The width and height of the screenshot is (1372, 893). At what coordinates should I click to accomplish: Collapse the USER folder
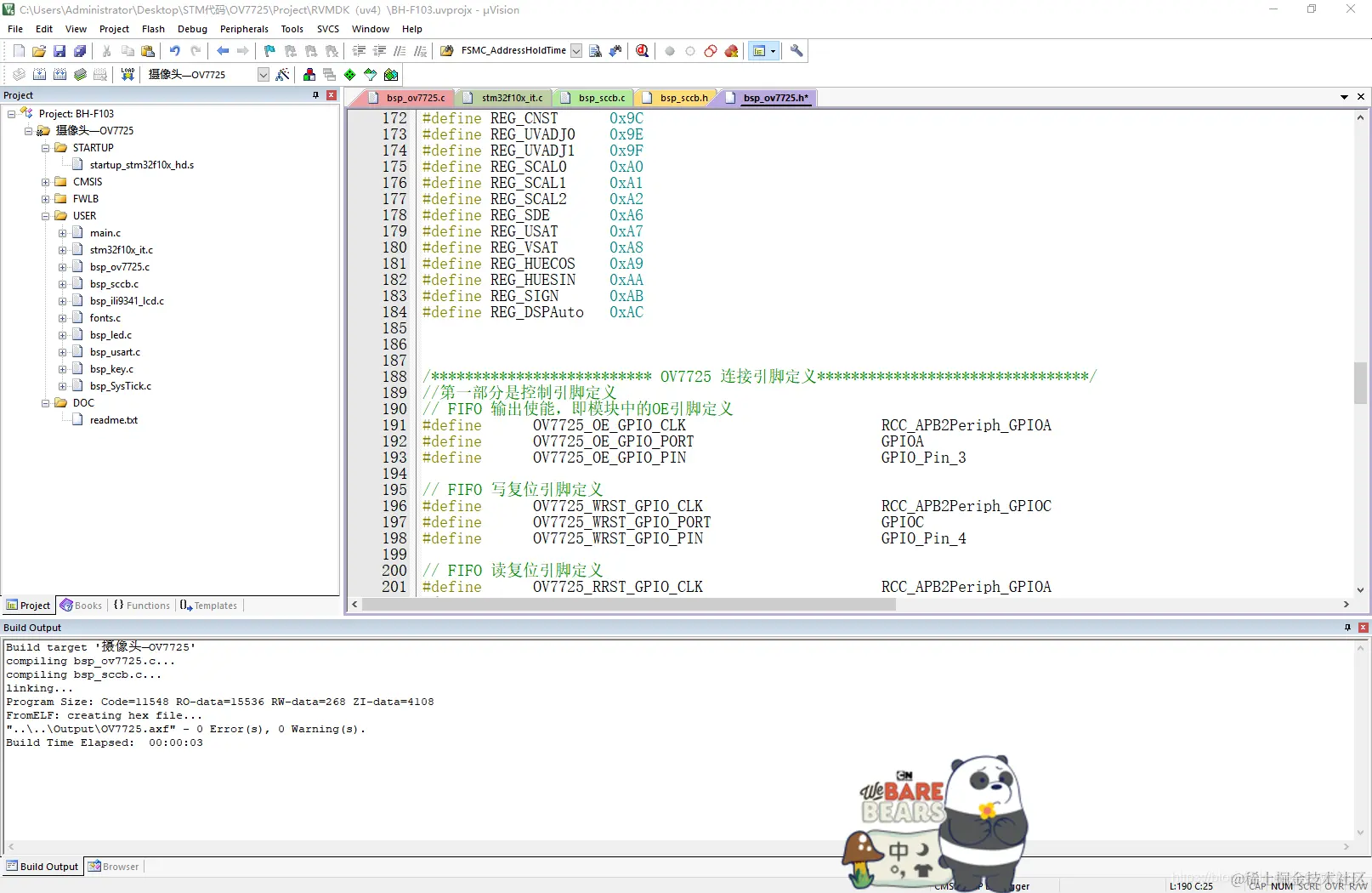coord(45,216)
